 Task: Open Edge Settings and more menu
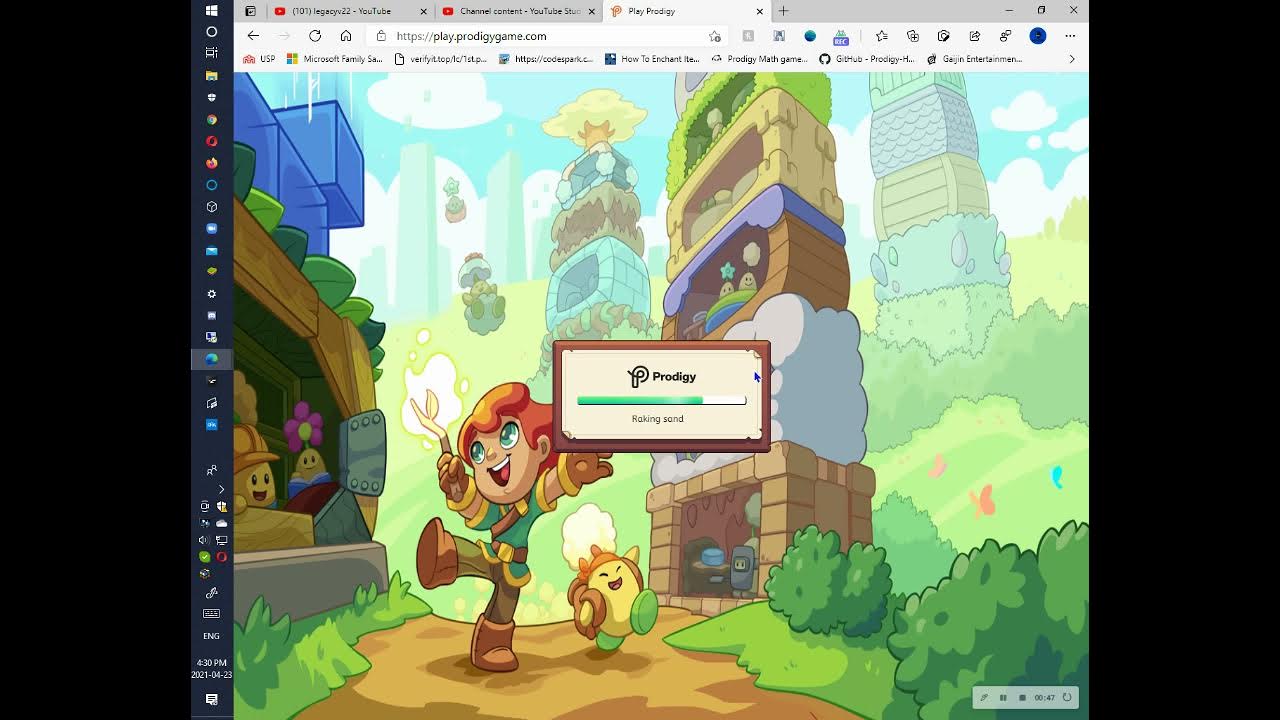click(1070, 36)
